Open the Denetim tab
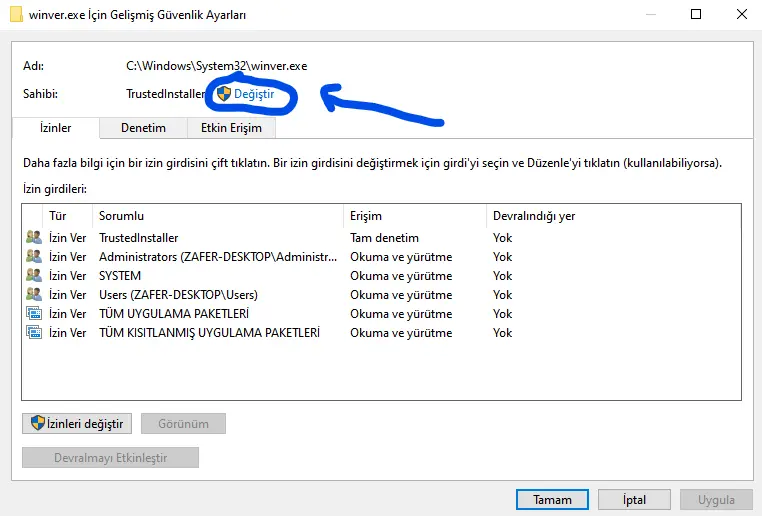 click(143, 128)
